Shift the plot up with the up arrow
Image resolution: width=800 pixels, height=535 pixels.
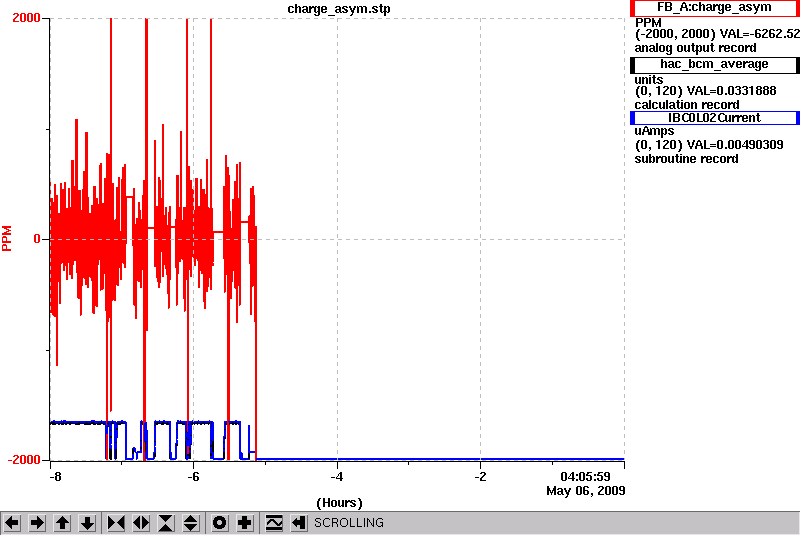tap(62, 523)
